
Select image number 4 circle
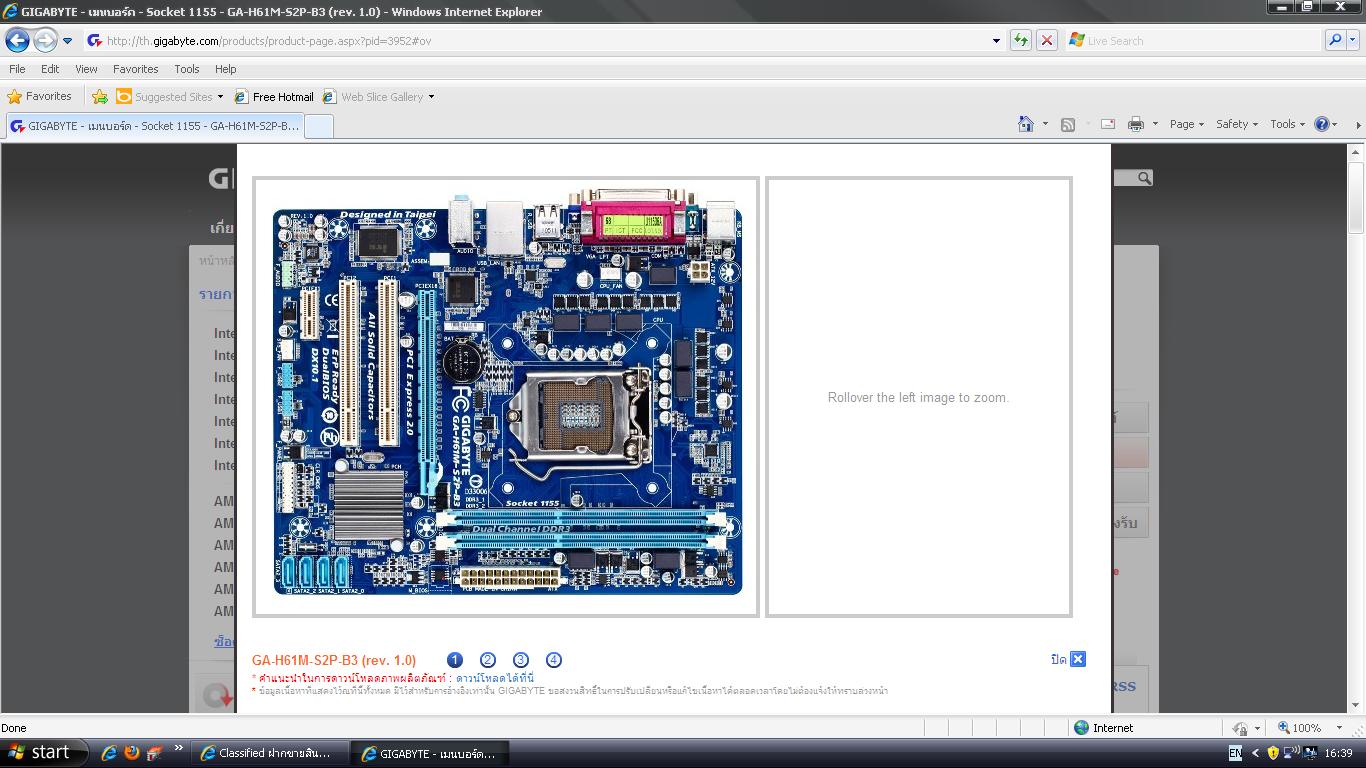click(x=554, y=660)
